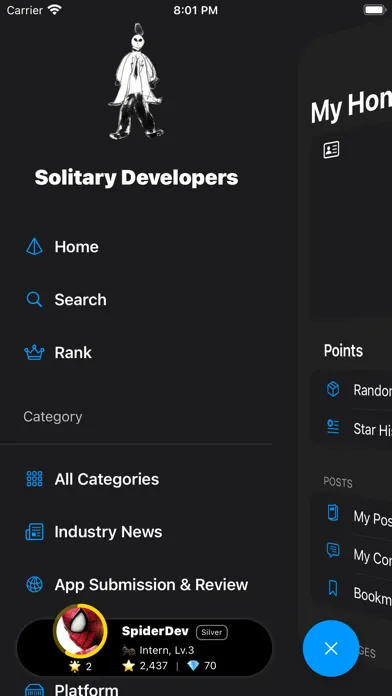Open the Platform category item
392x696 pixels.
pyautogui.click(x=86, y=689)
